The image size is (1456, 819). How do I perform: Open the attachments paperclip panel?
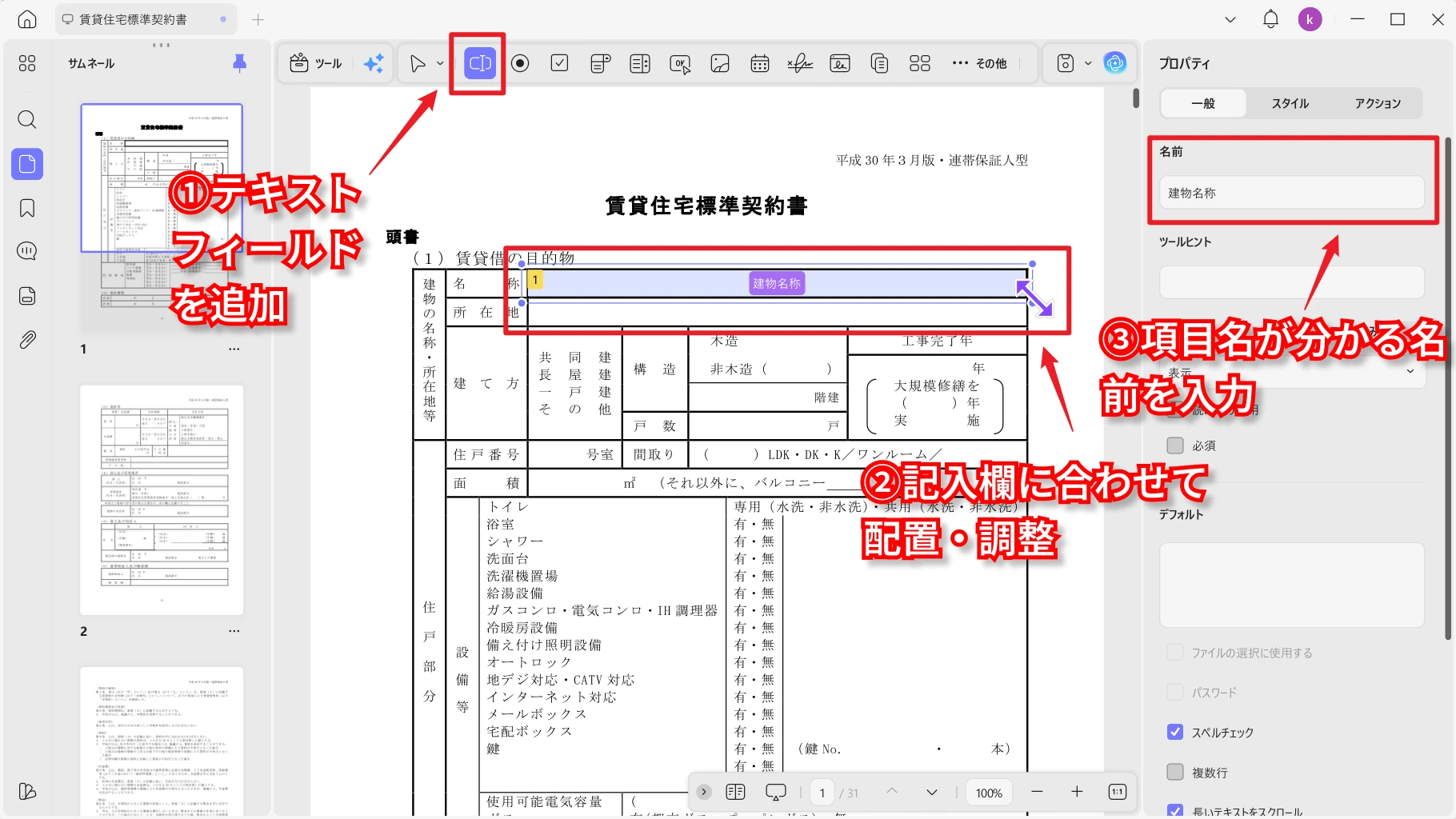coord(27,340)
